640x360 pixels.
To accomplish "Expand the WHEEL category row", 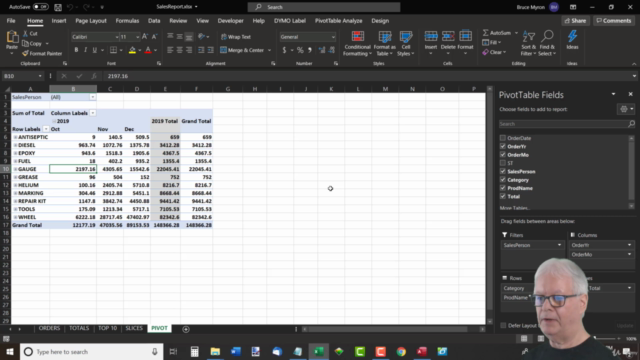I will (x=15, y=217).
